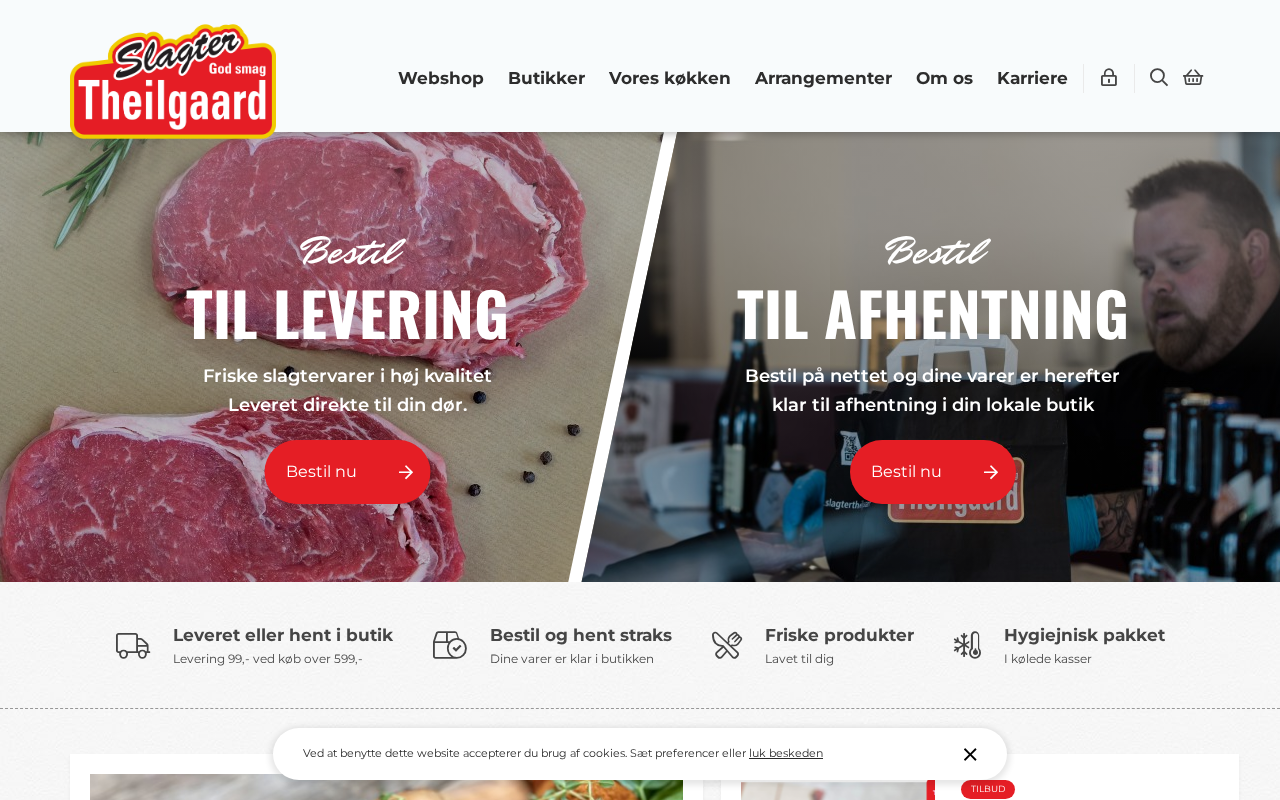This screenshot has height=800, width=1280.
Task: Open the Webshop menu
Action: 441,78
